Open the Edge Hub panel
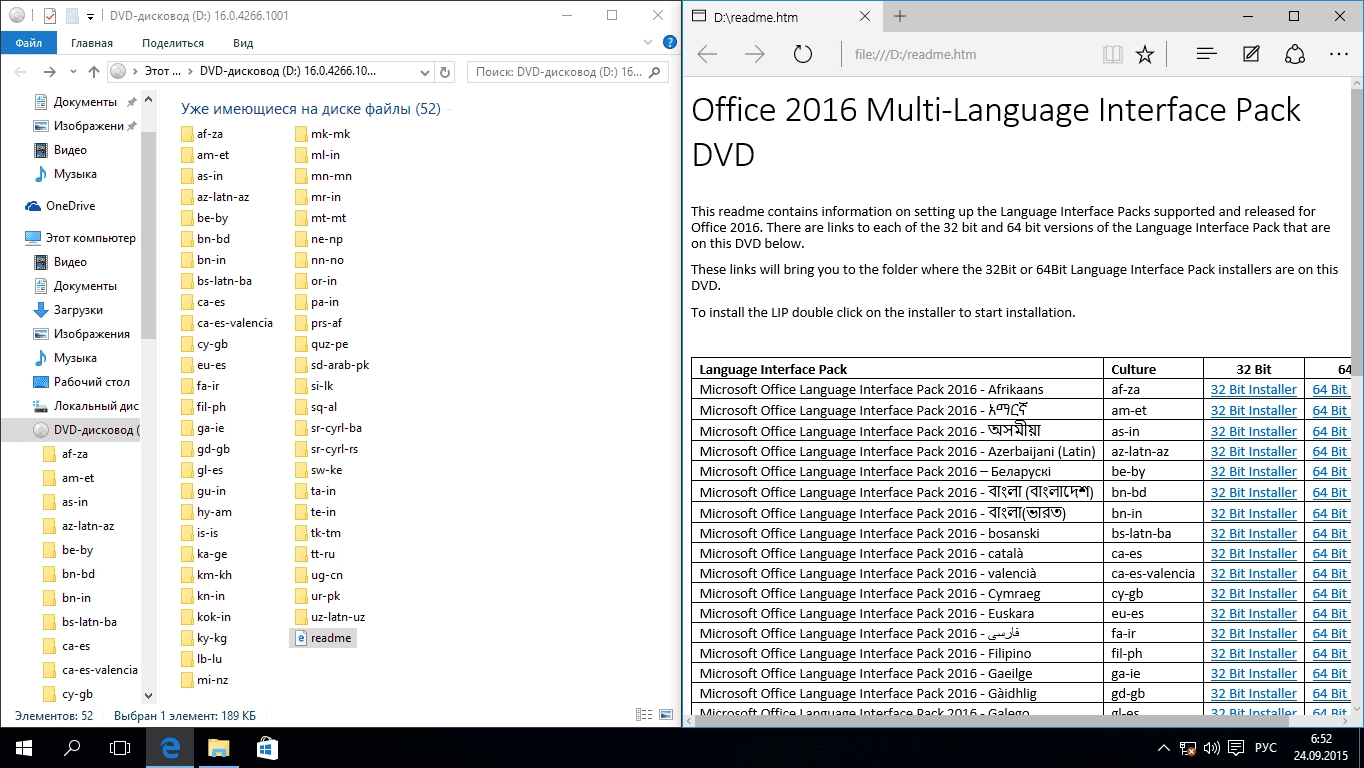This screenshot has width=1364, height=768. [1206, 54]
